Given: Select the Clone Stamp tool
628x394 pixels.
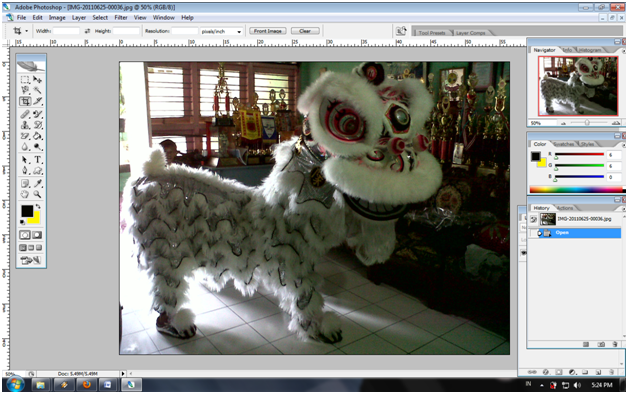Looking at the screenshot, I should (25, 125).
